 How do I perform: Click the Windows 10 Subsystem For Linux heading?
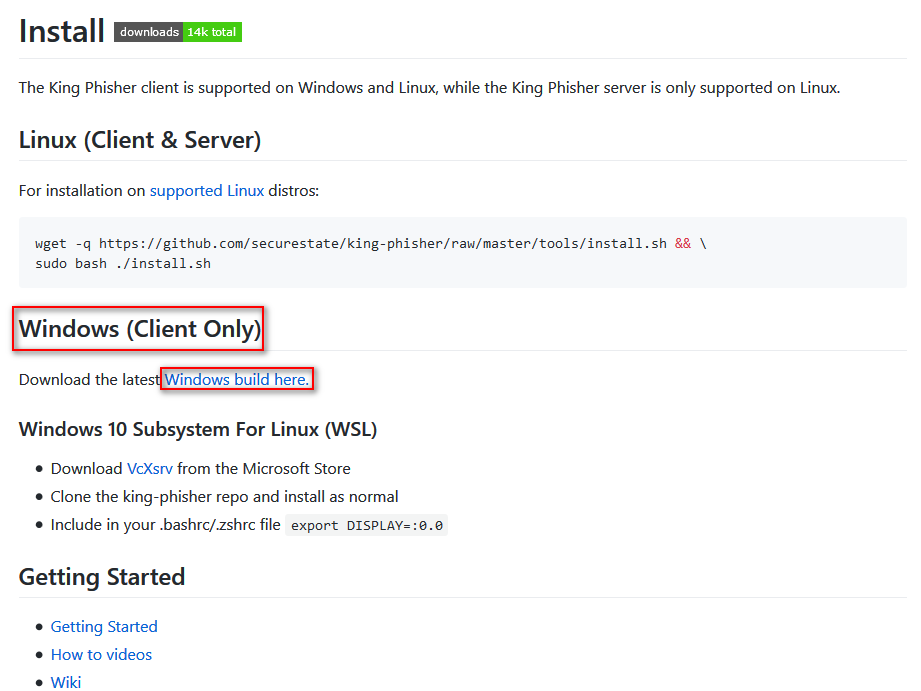(198, 430)
